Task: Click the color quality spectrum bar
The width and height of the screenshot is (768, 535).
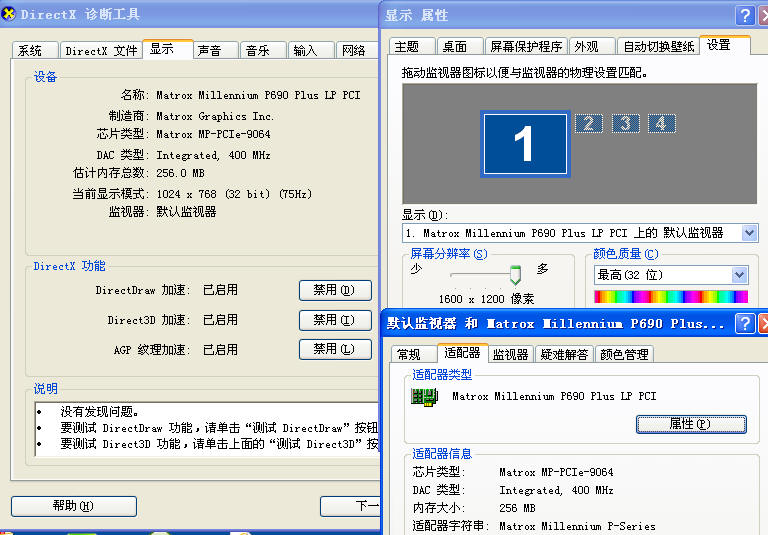Action: 671,296
